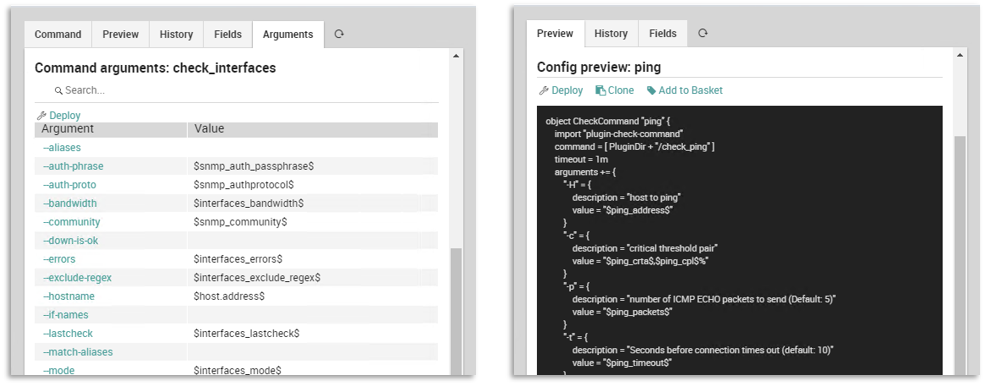Focus the Search input field
Image resolution: width=985 pixels, height=383 pixels.
(236, 90)
